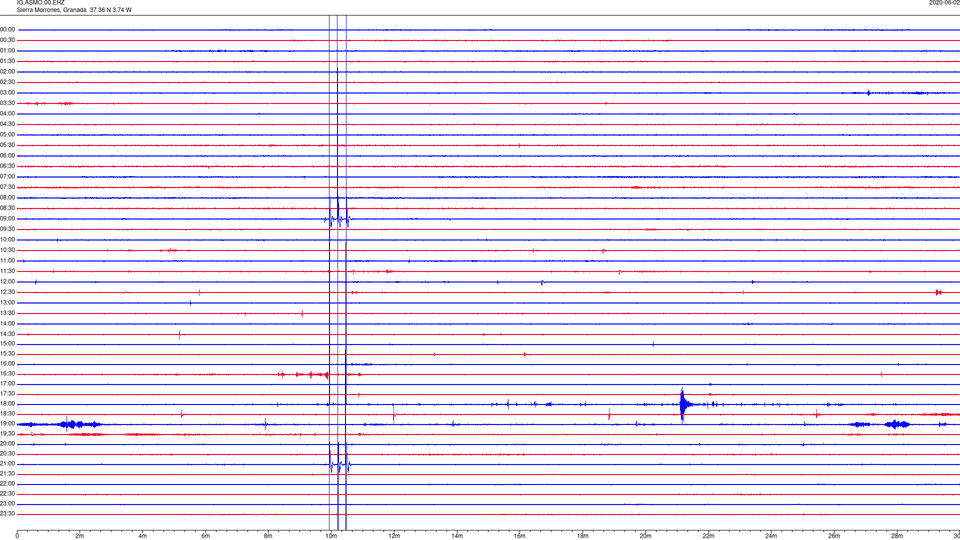Click the 16m tick on the minute axis
The height and width of the screenshot is (540, 960).
[x=520, y=536]
